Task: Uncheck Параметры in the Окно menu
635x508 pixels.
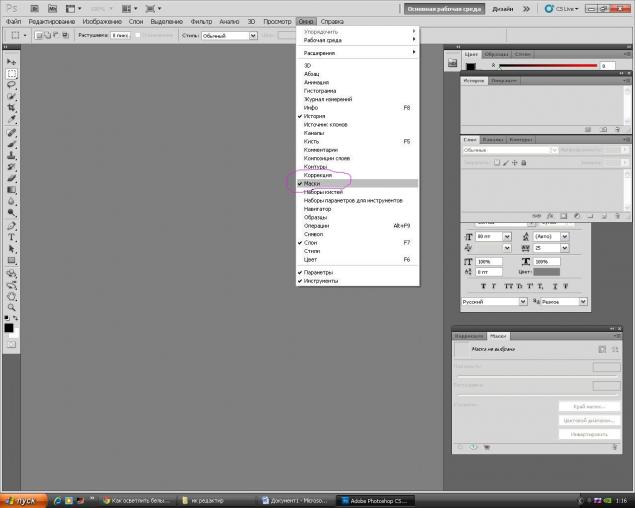Action: (x=357, y=272)
